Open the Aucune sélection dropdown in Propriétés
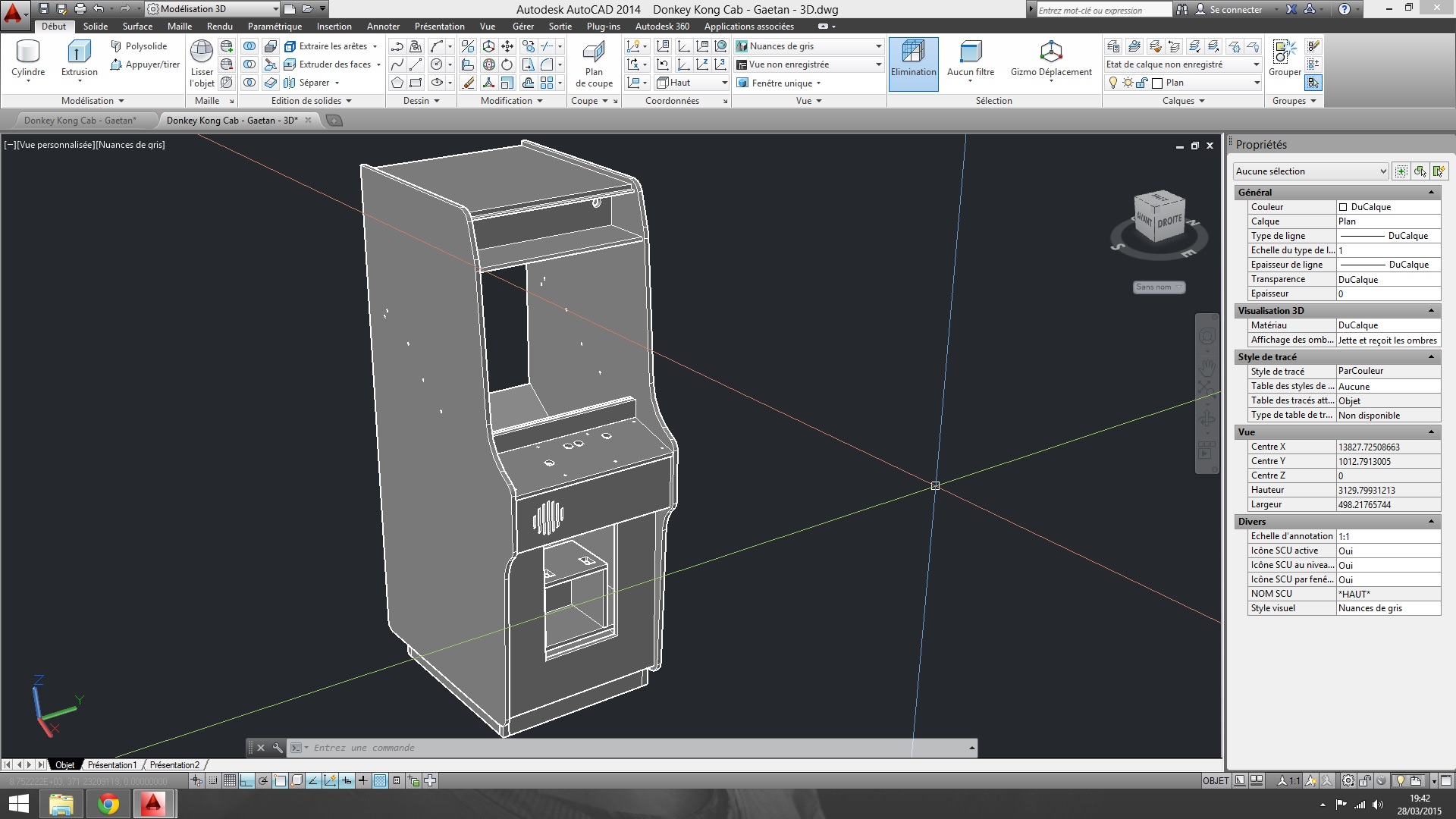The image size is (1456, 819). (x=1311, y=171)
